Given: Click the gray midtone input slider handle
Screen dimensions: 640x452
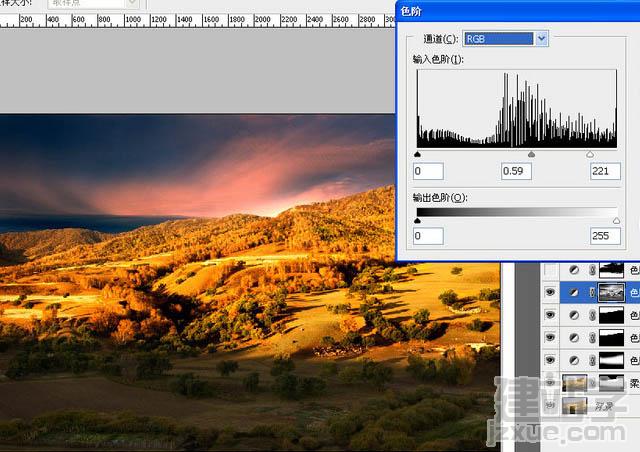Looking at the screenshot, I should pyautogui.click(x=531, y=154).
